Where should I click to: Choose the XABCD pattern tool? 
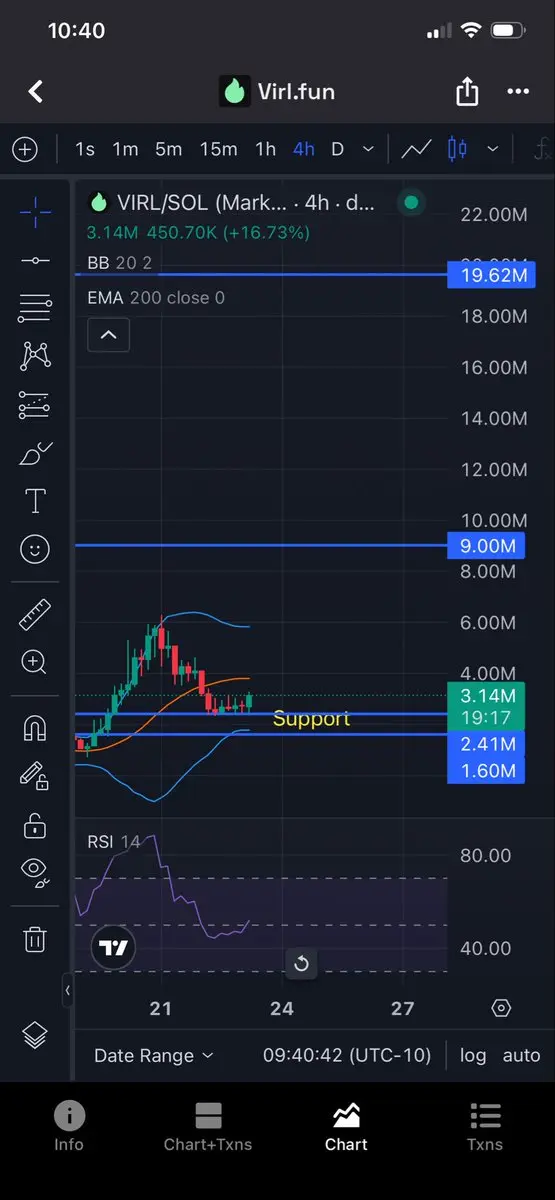35,355
